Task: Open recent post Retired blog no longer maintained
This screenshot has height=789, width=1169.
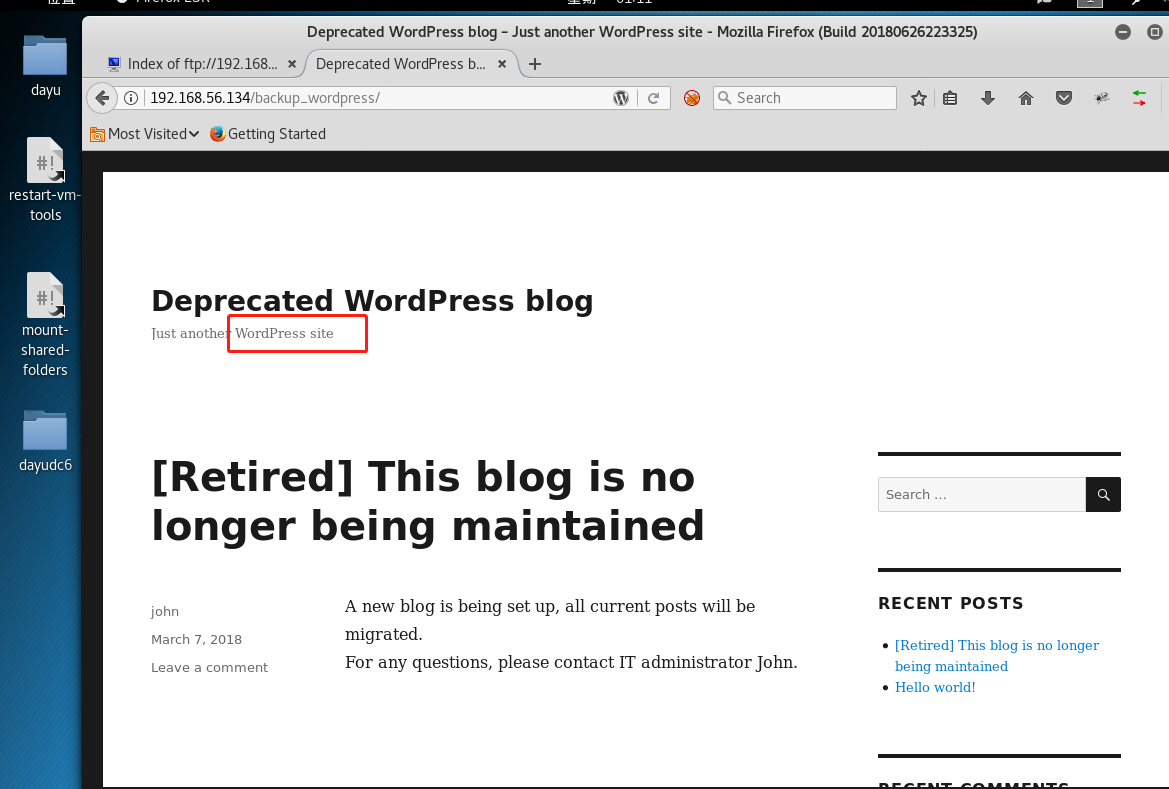Action: click(x=997, y=656)
